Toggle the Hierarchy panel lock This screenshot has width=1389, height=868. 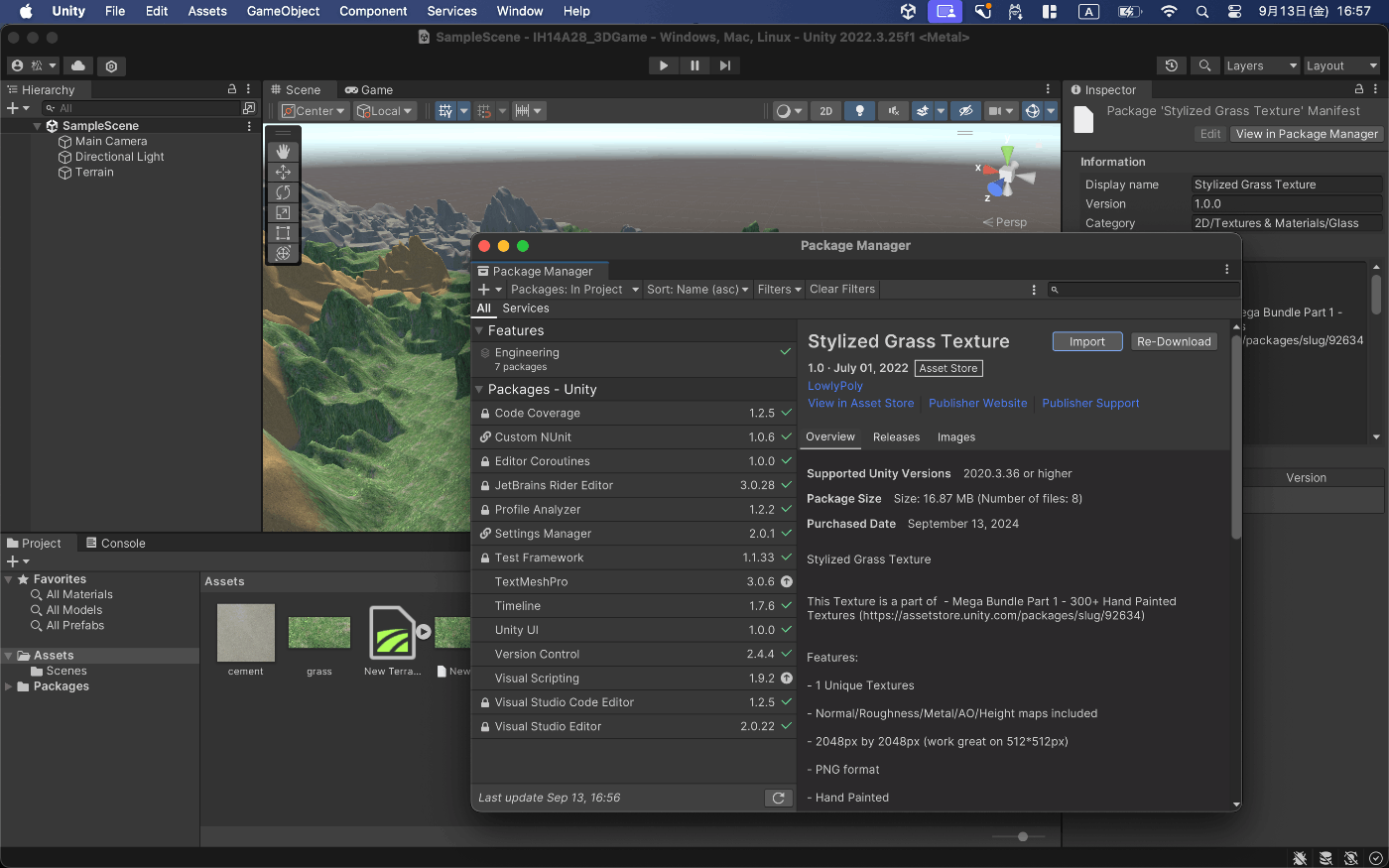point(232,89)
